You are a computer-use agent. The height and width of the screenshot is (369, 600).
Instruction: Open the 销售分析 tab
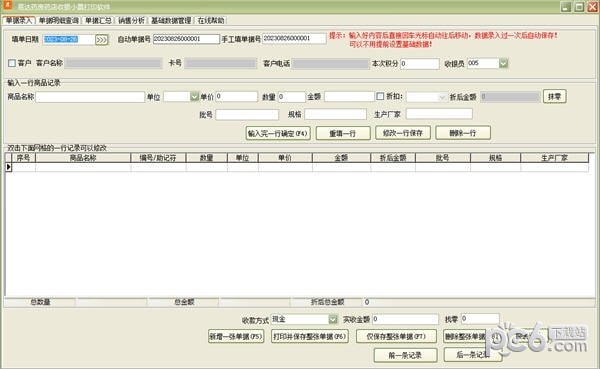pos(131,20)
